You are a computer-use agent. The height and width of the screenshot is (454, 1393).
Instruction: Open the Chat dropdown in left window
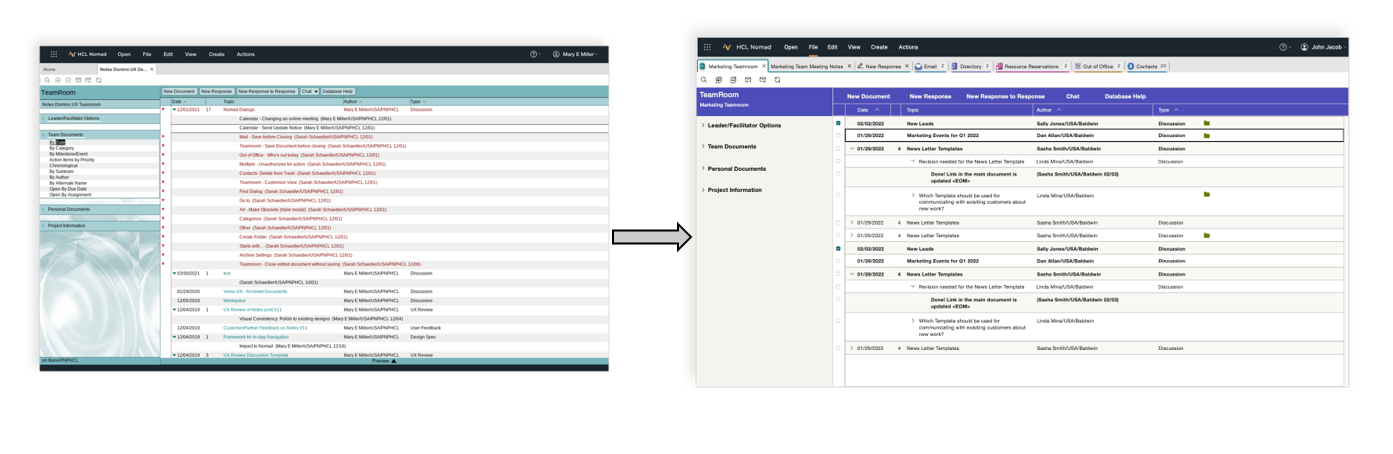(310, 91)
